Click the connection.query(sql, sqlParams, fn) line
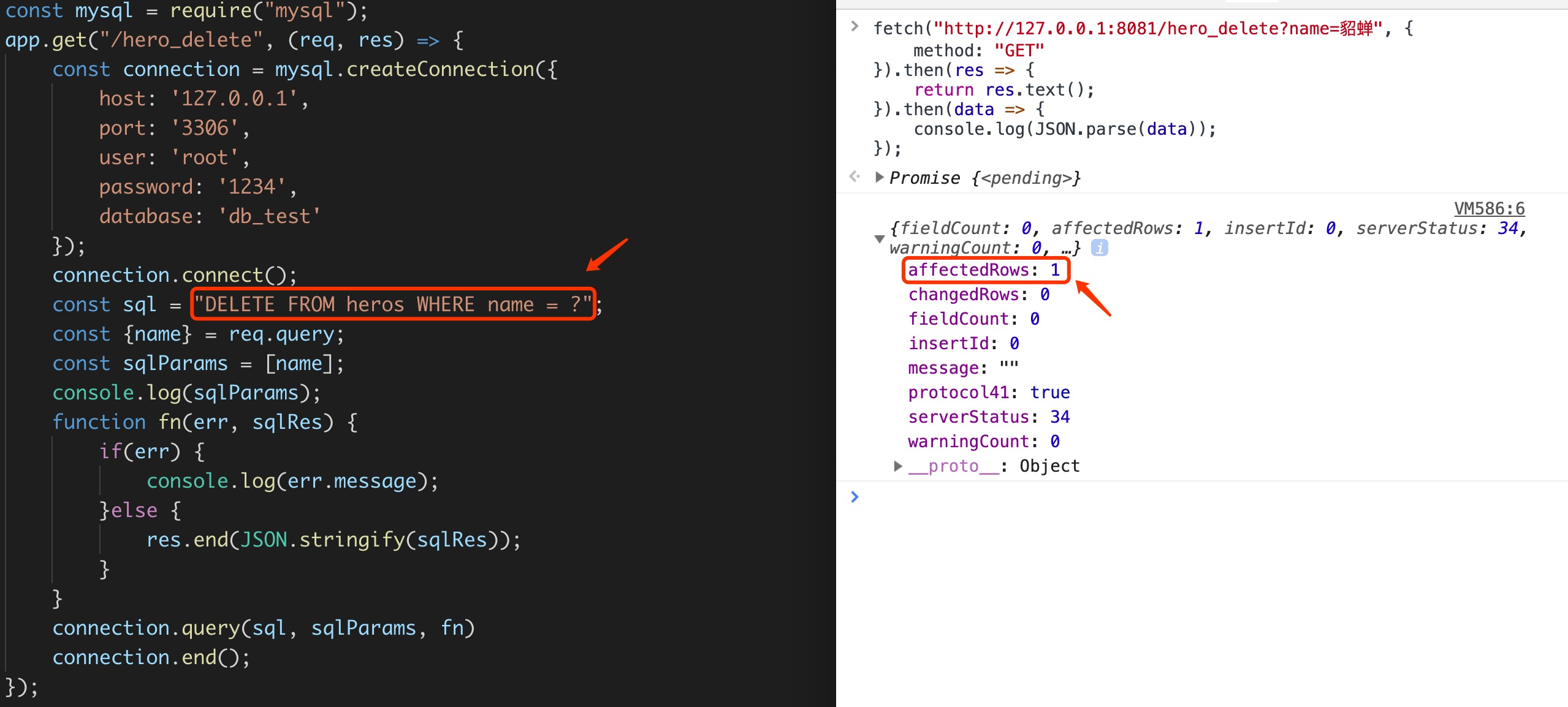1568x707 pixels. pos(264,628)
